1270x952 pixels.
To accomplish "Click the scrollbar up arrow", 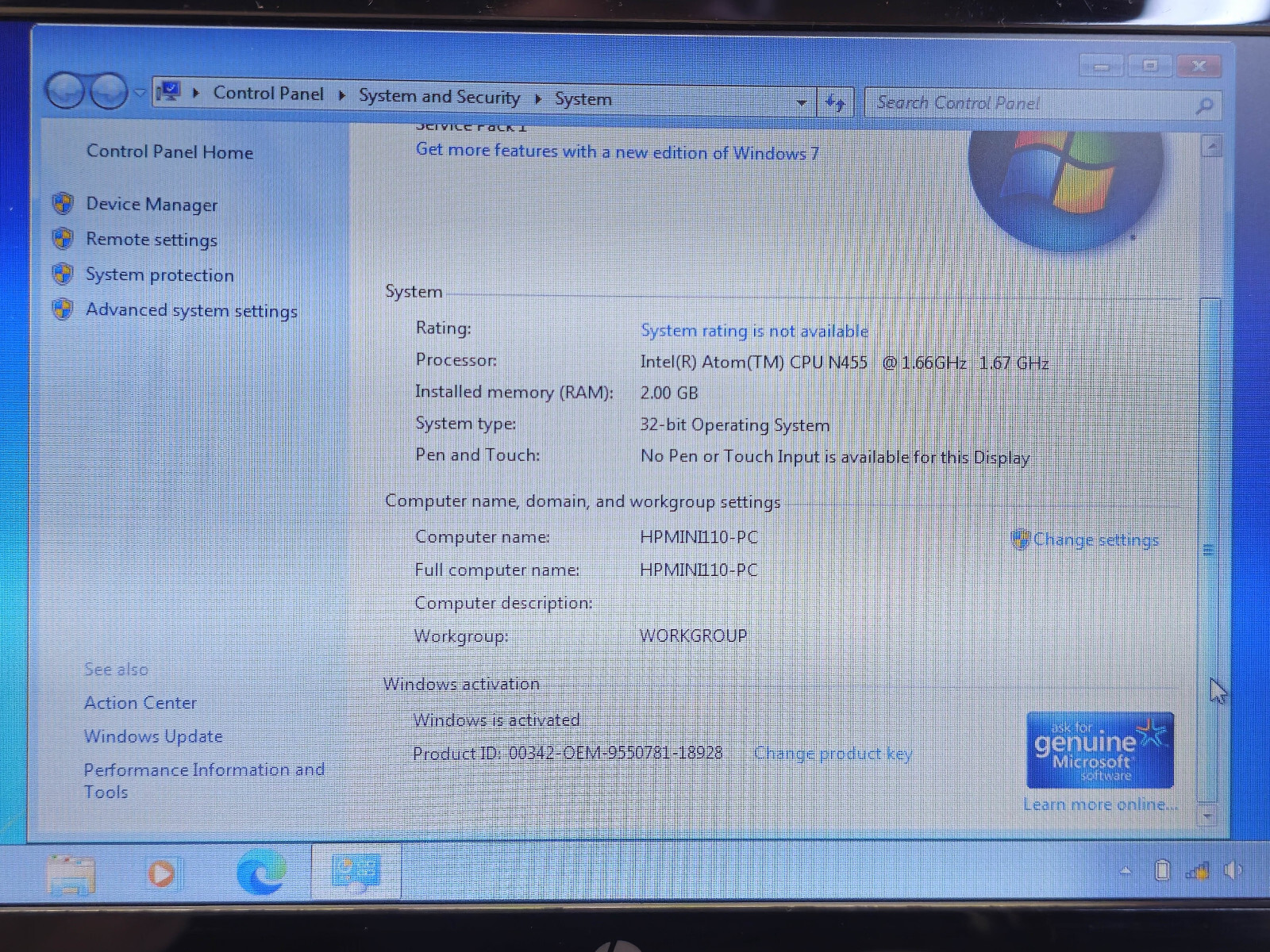I will (1211, 146).
